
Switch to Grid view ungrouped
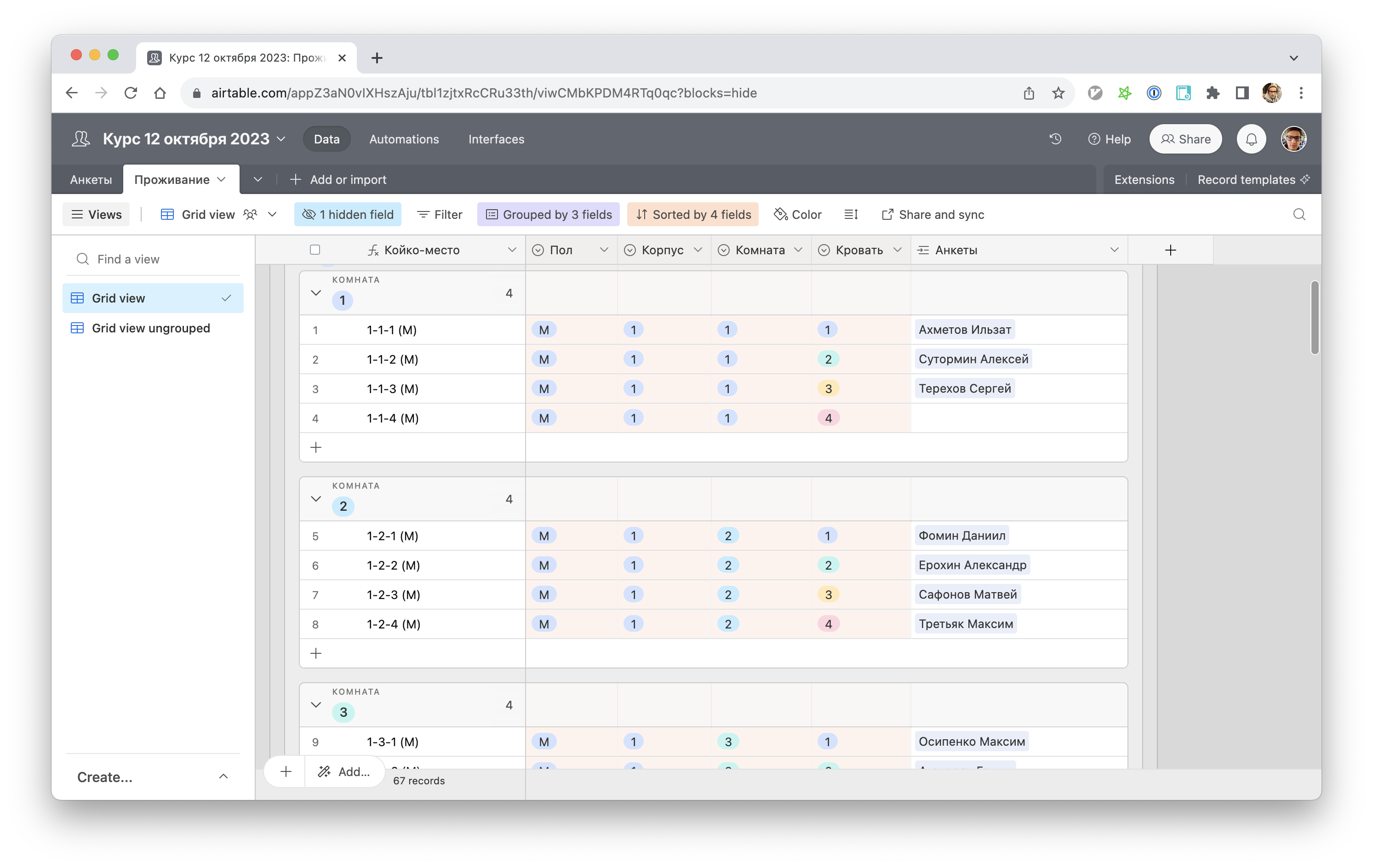coord(153,328)
